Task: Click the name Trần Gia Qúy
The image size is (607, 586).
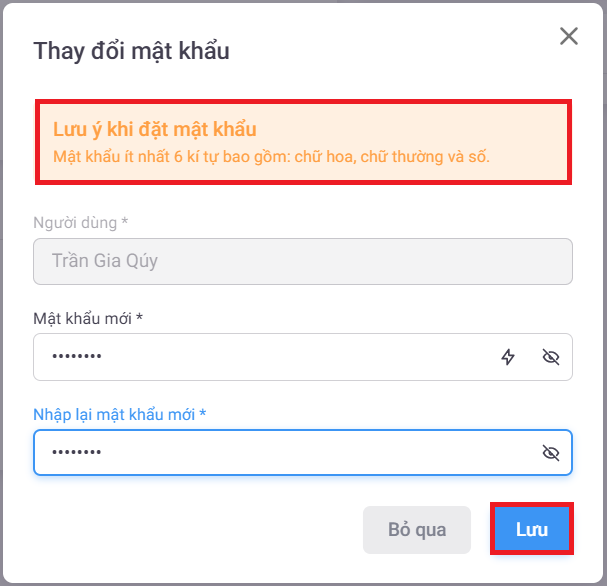Action: coord(105,262)
